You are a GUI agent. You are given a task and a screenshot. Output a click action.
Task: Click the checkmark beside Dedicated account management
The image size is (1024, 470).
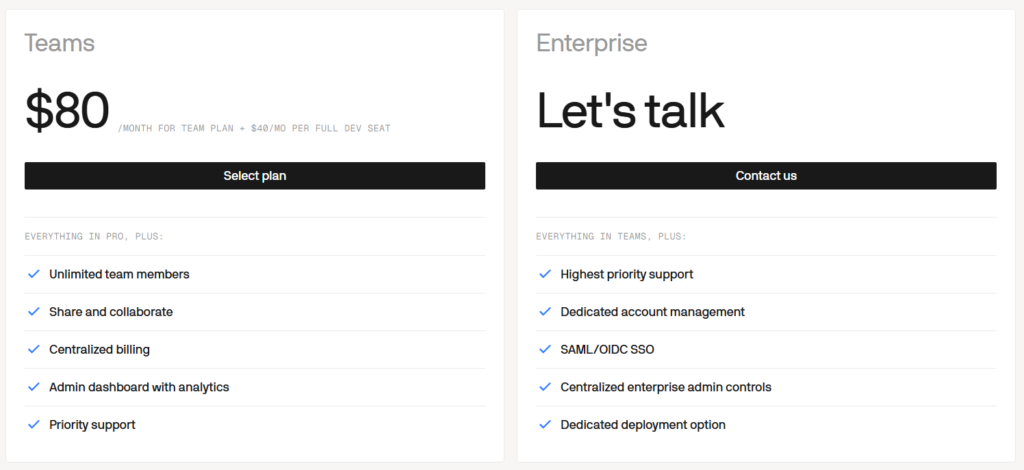click(545, 312)
